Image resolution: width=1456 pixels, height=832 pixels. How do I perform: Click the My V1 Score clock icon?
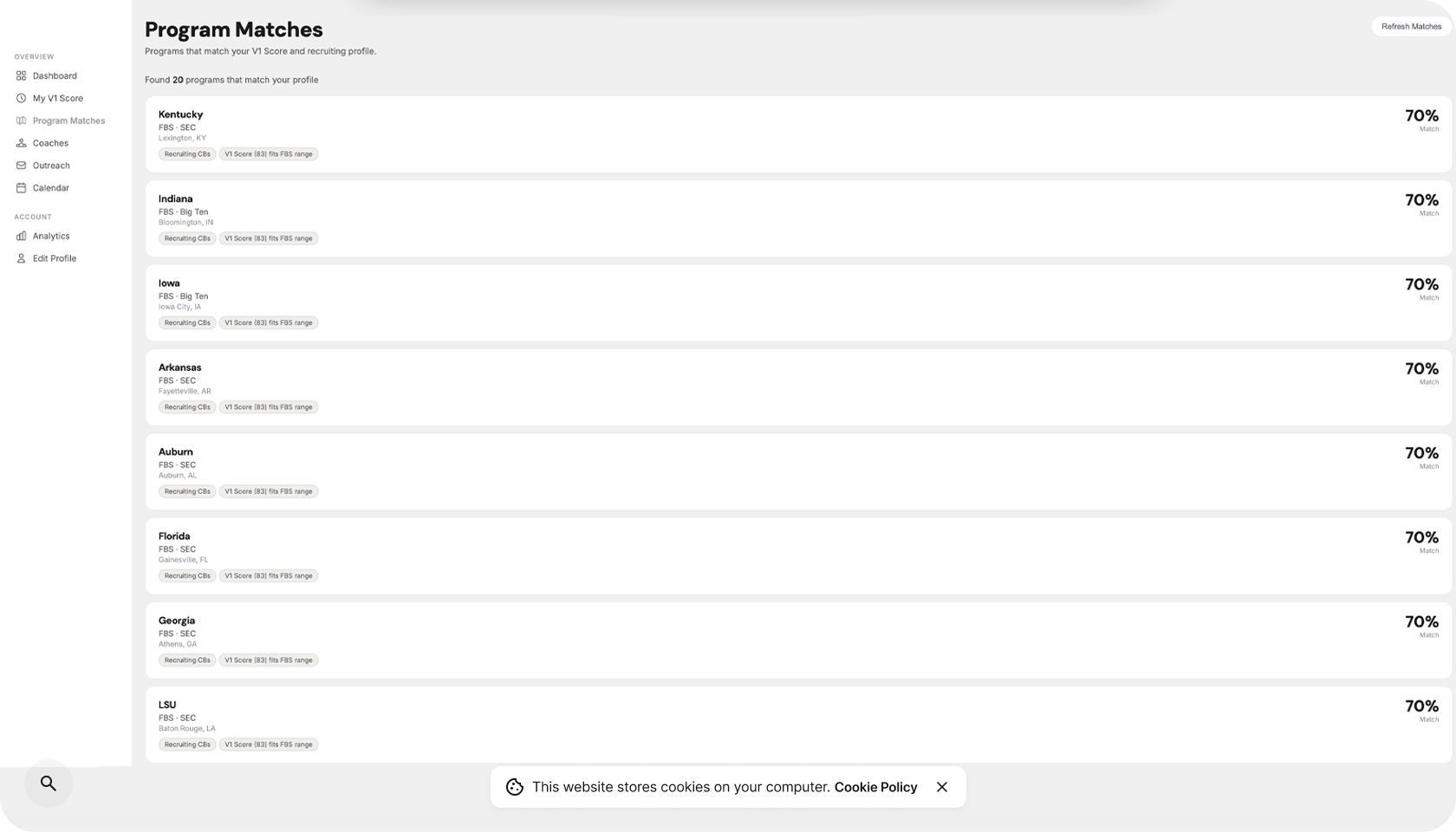coord(21,99)
